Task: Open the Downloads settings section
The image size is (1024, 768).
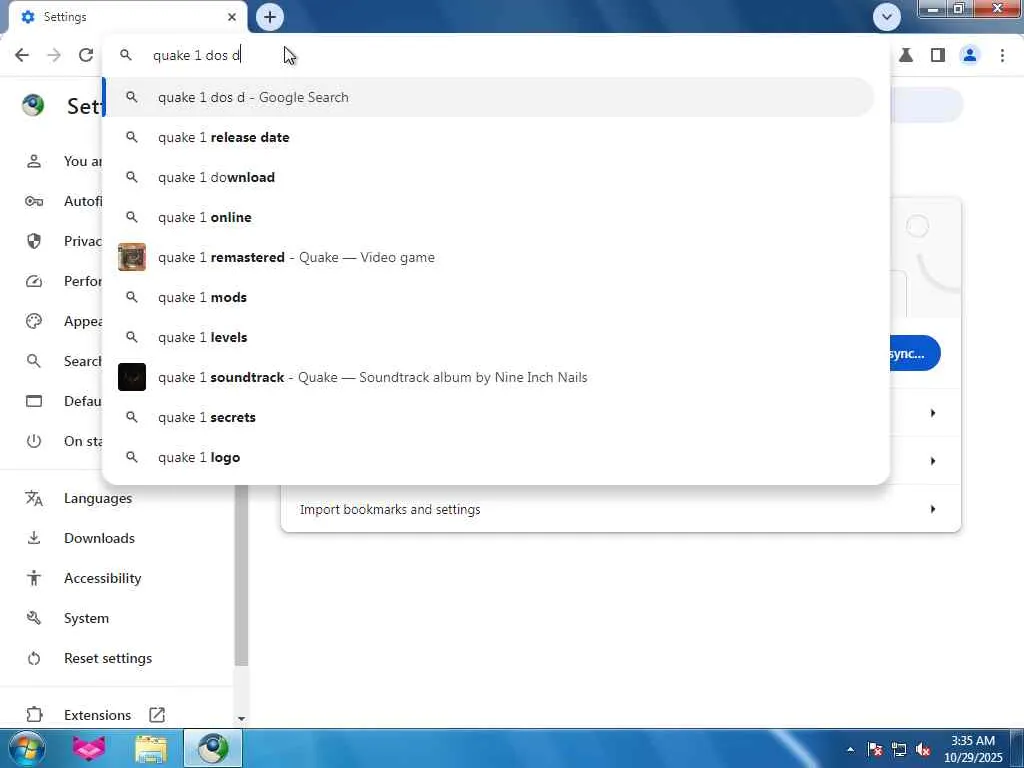Action: 99,538
